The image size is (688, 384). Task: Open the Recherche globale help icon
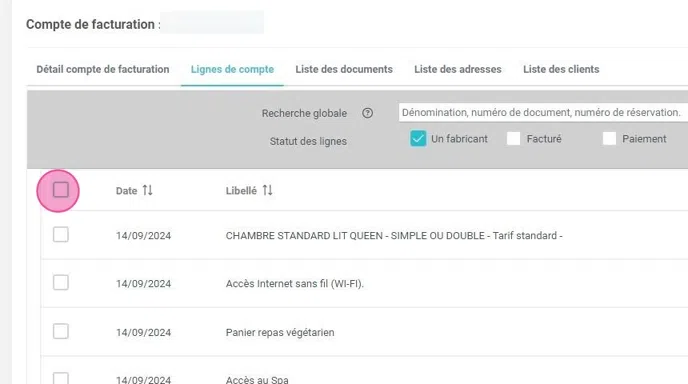(367, 113)
